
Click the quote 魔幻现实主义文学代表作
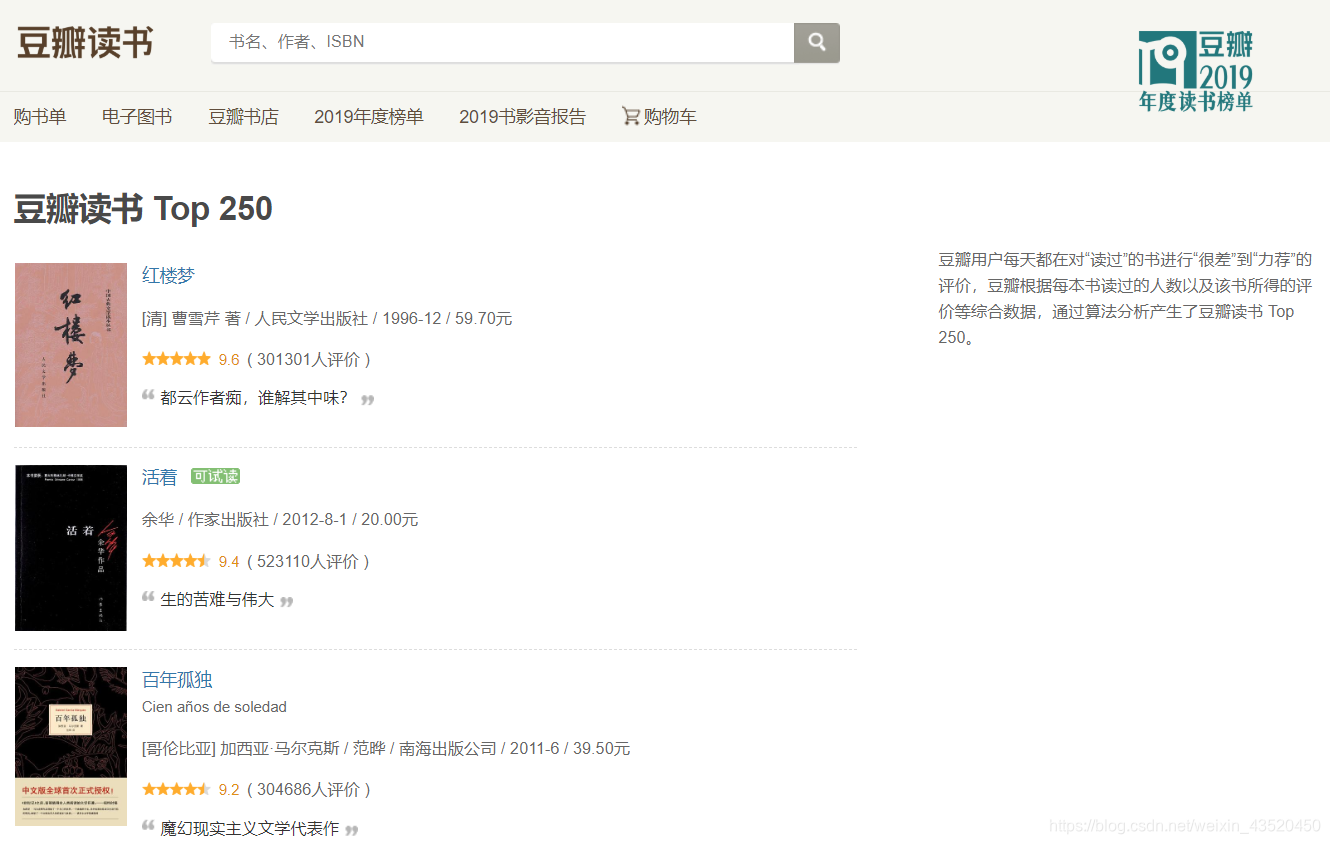[250, 829]
